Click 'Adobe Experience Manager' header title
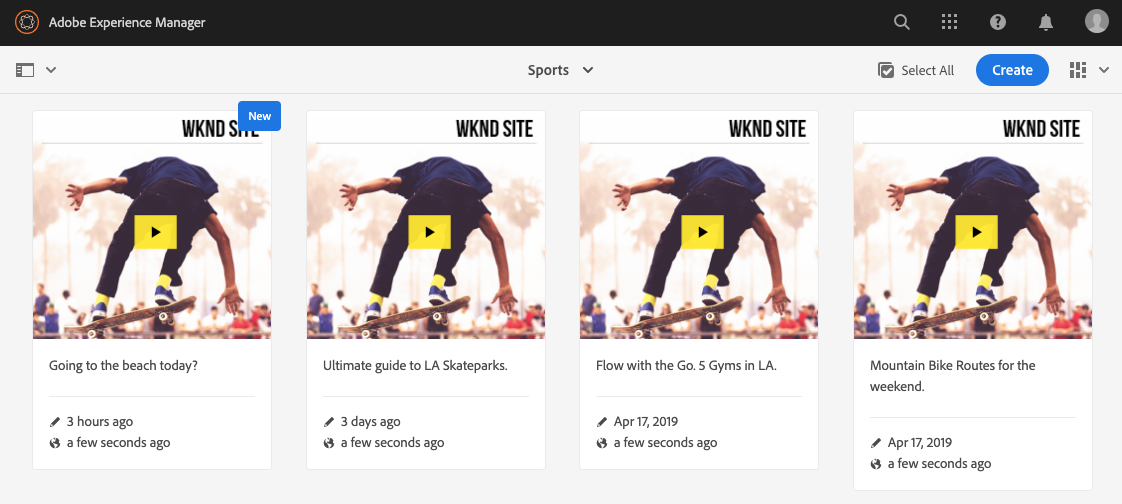The height and width of the screenshot is (504, 1122). [x=127, y=22]
